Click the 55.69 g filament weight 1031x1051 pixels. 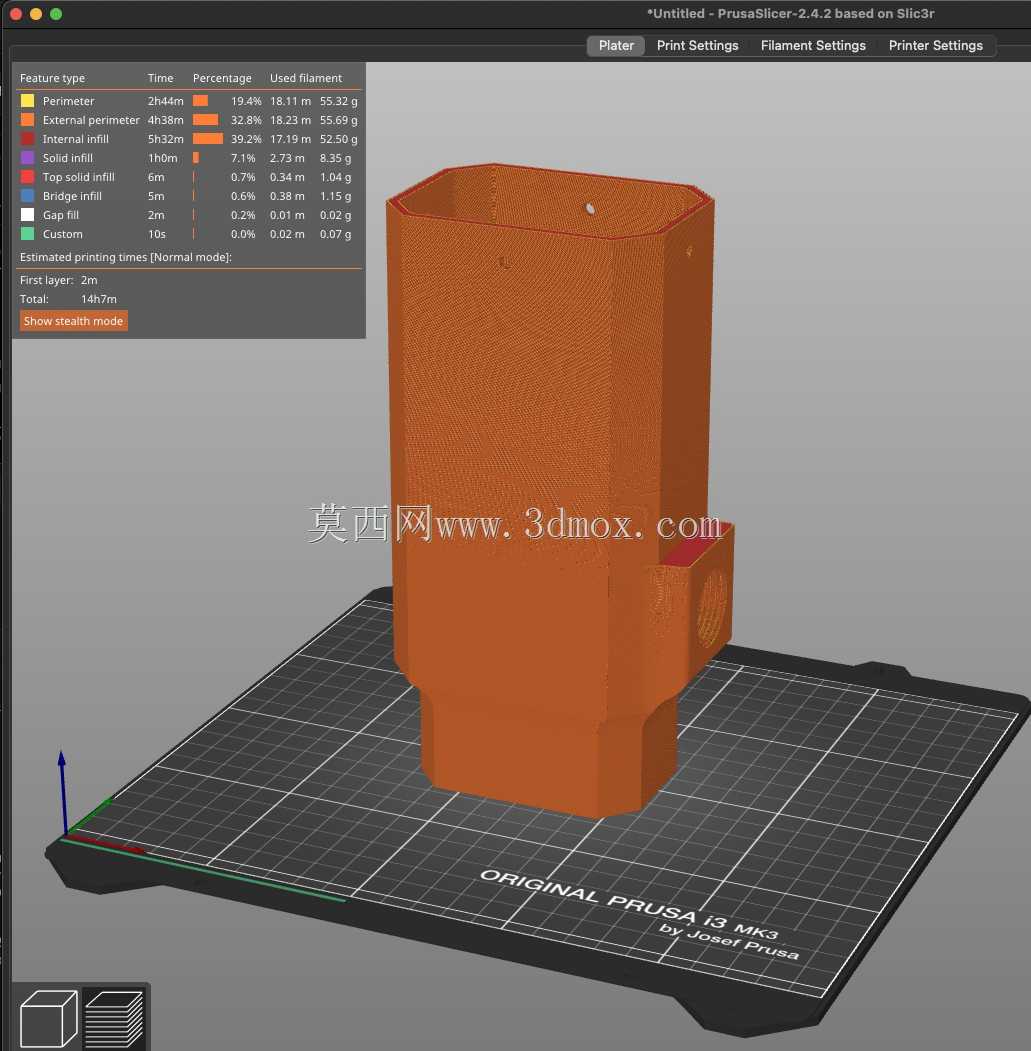tap(339, 120)
